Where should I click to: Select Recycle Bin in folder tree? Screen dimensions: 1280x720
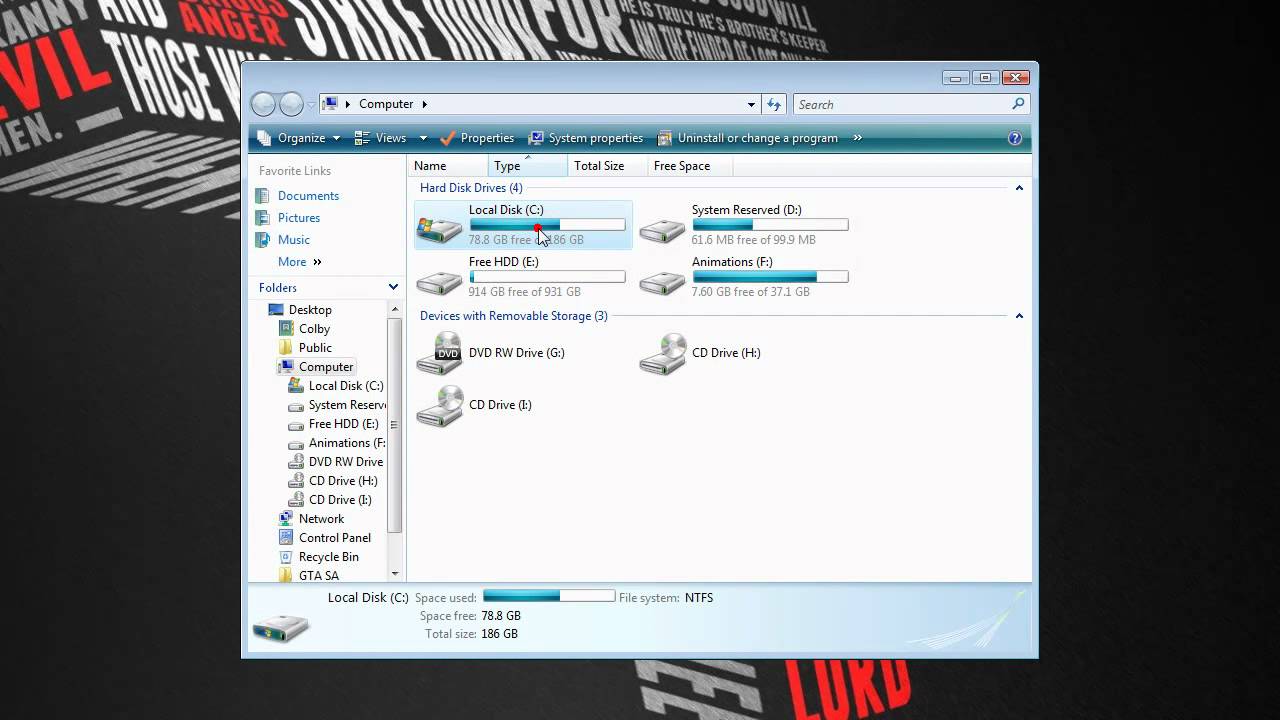328,557
